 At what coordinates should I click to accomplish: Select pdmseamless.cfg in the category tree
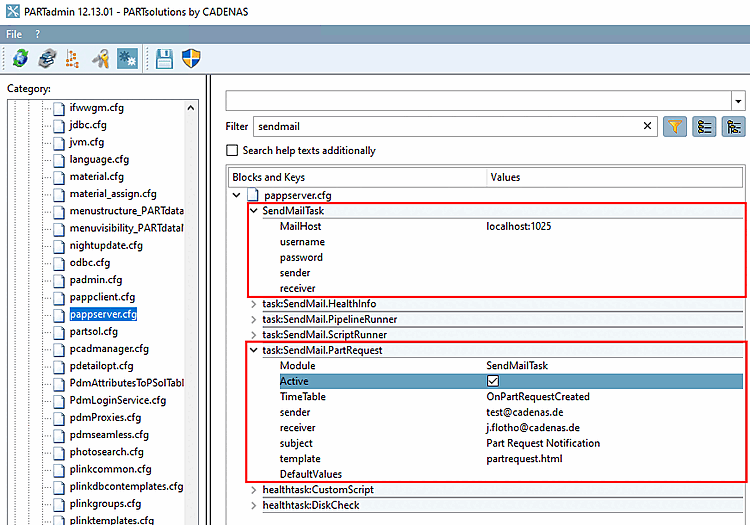point(109,435)
